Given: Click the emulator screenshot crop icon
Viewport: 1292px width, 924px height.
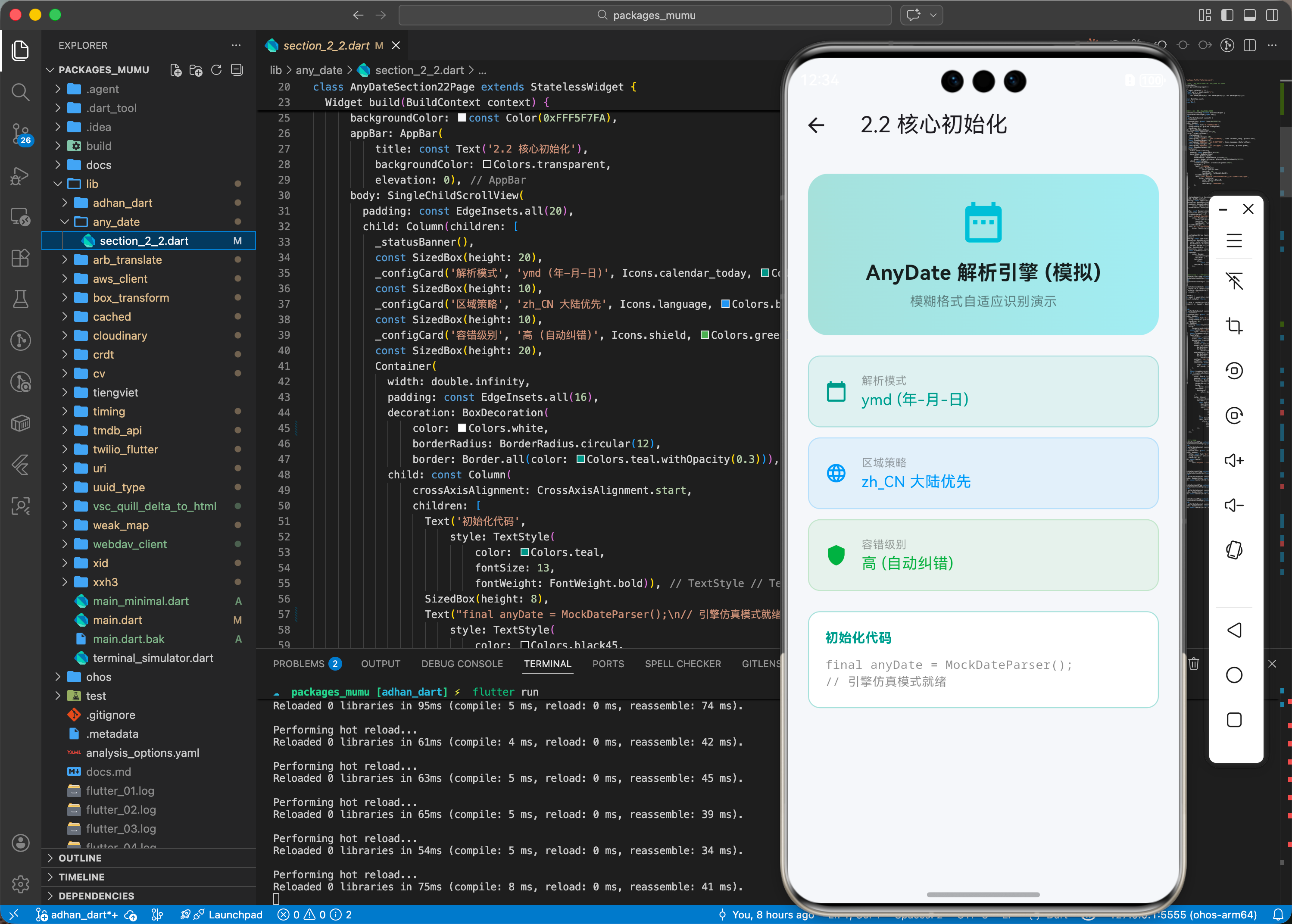Looking at the screenshot, I should [x=1234, y=326].
